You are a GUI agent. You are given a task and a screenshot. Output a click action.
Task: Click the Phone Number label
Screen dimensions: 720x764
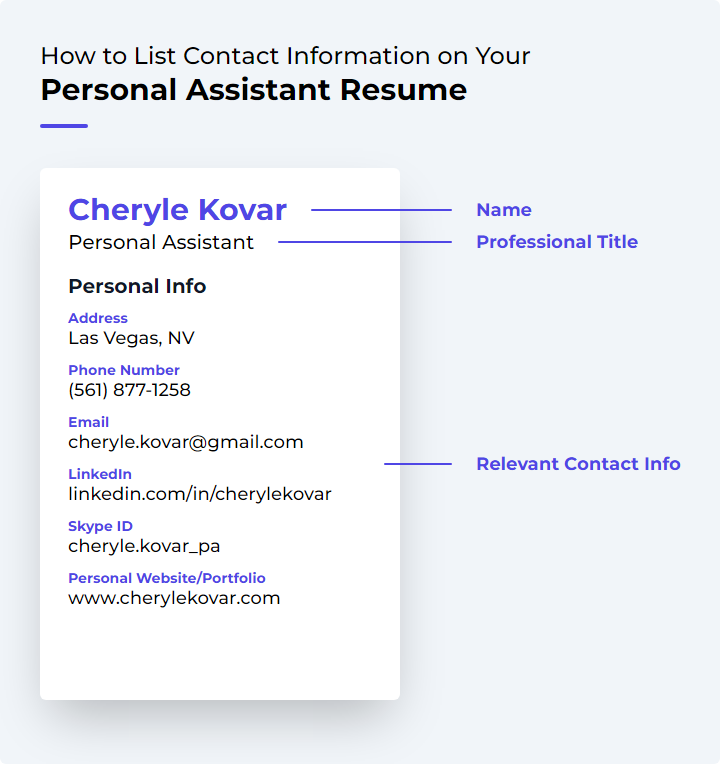[124, 370]
